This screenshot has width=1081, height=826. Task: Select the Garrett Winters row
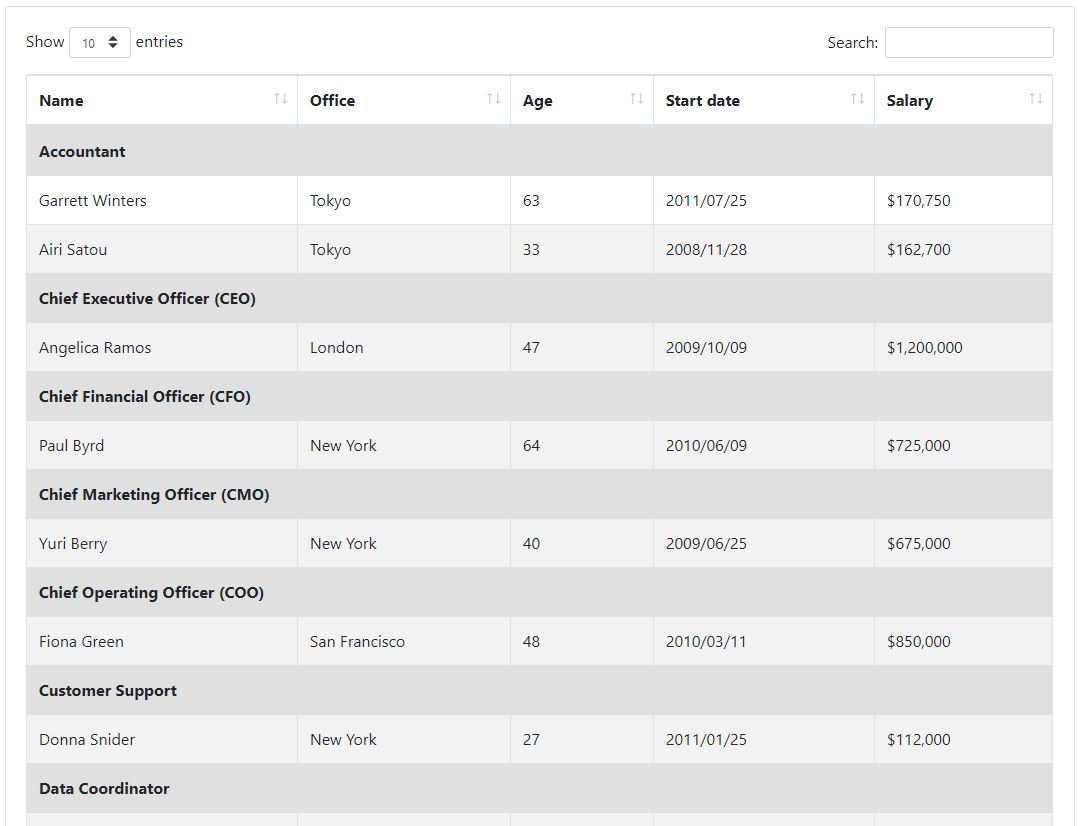(539, 201)
